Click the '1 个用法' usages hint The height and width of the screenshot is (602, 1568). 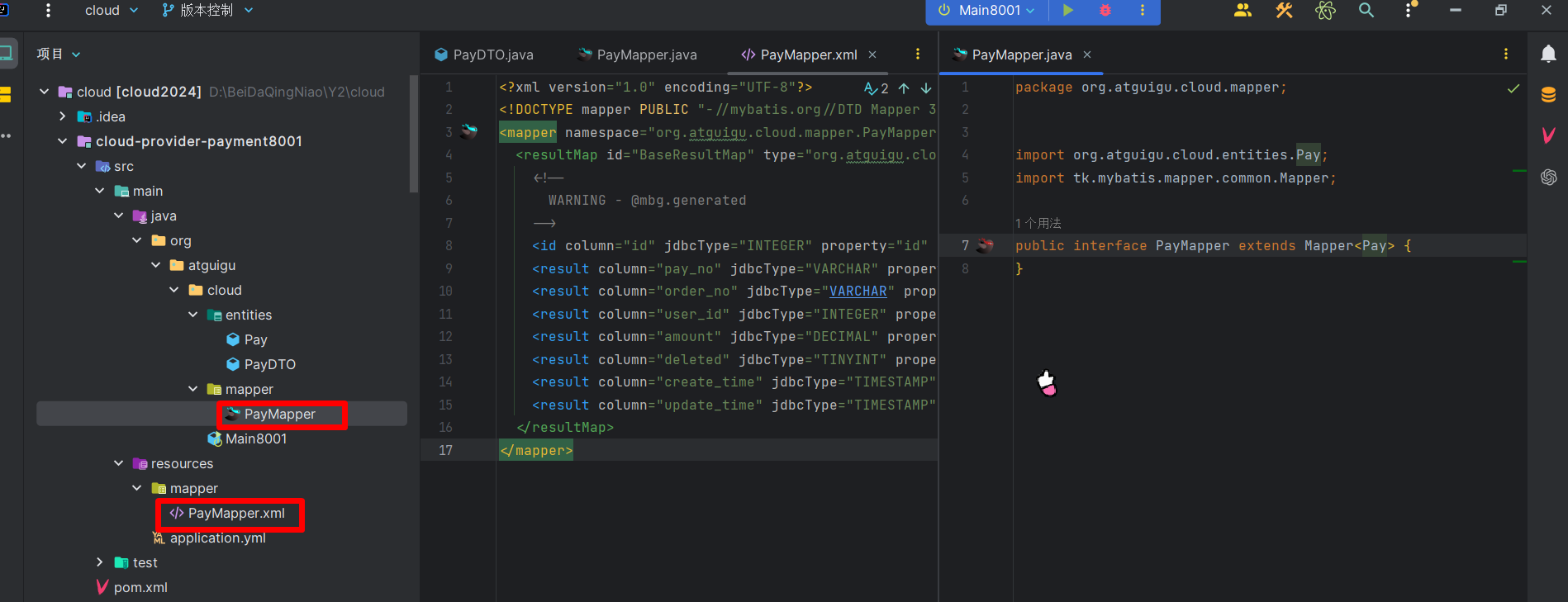tap(1038, 223)
